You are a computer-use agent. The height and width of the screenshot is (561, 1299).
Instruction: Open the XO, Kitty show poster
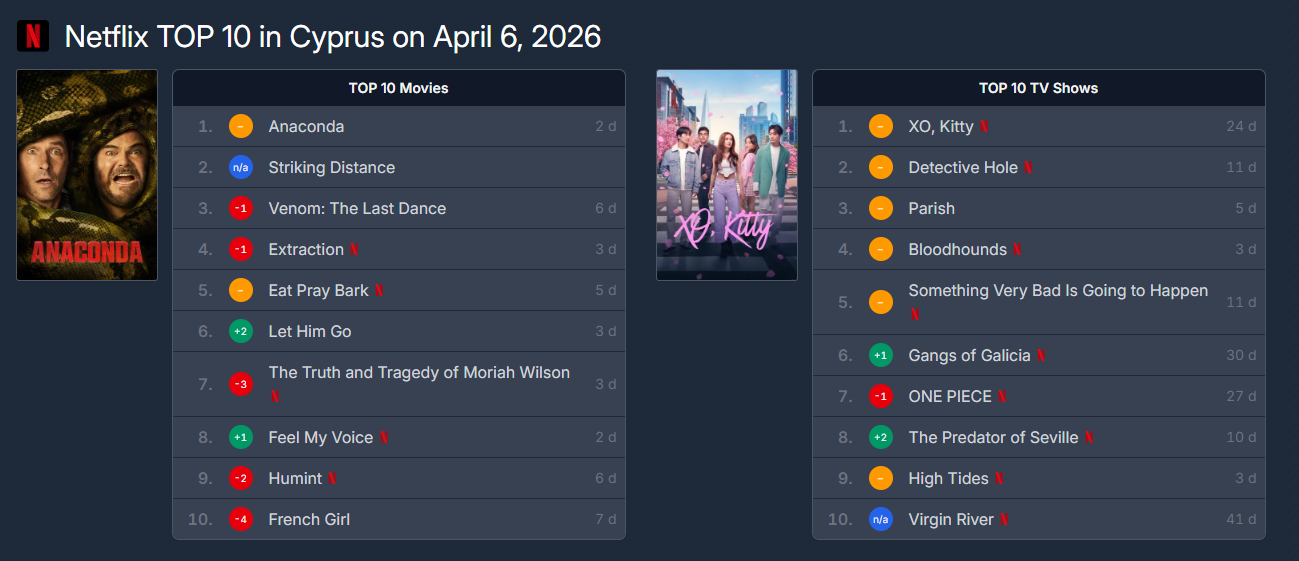[x=726, y=175]
